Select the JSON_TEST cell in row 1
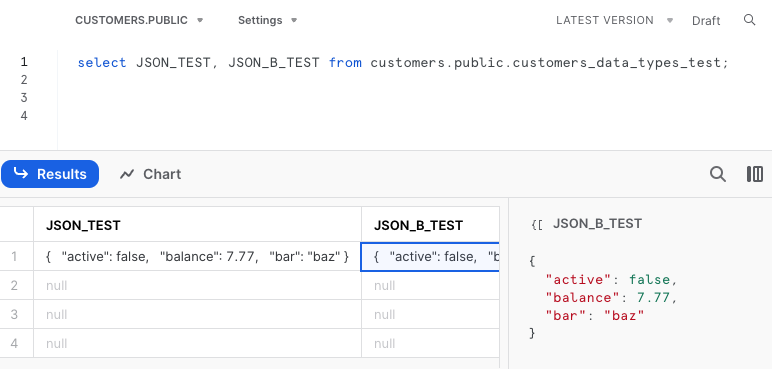The width and height of the screenshot is (772, 369). 197,256
